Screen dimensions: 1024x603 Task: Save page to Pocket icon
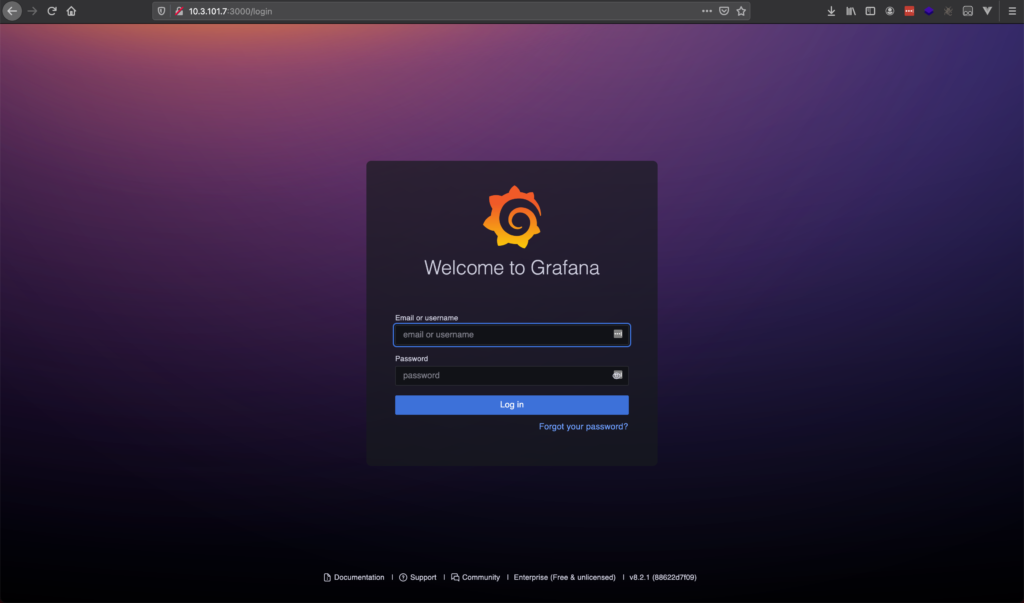(724, 11)
